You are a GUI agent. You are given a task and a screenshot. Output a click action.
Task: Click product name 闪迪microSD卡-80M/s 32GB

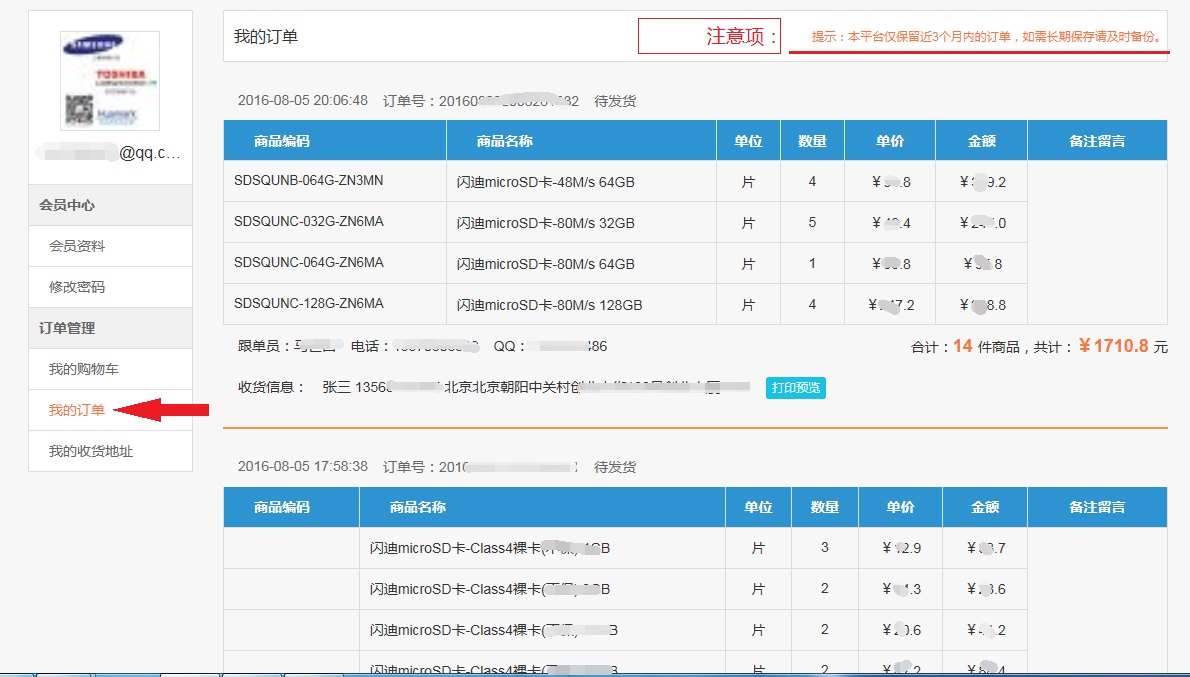tap(546, 223)
